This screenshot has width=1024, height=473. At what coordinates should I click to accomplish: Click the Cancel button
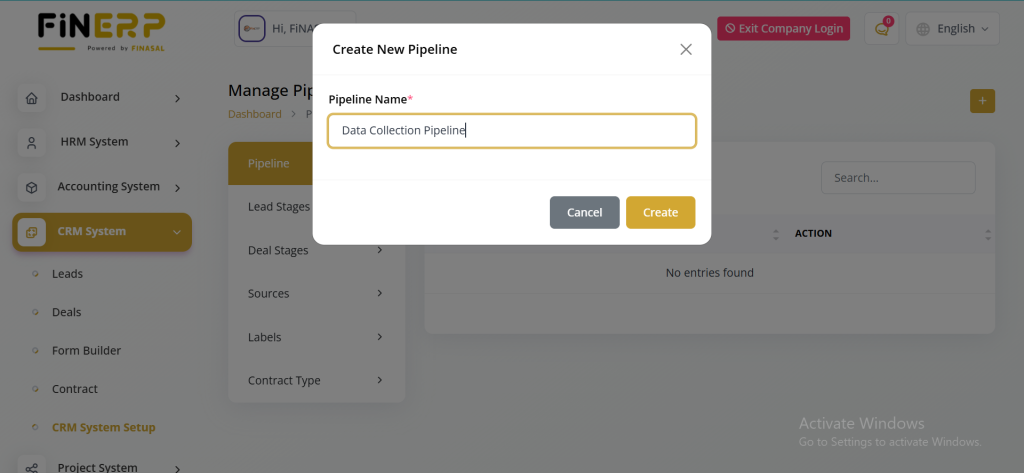[584, 212]
